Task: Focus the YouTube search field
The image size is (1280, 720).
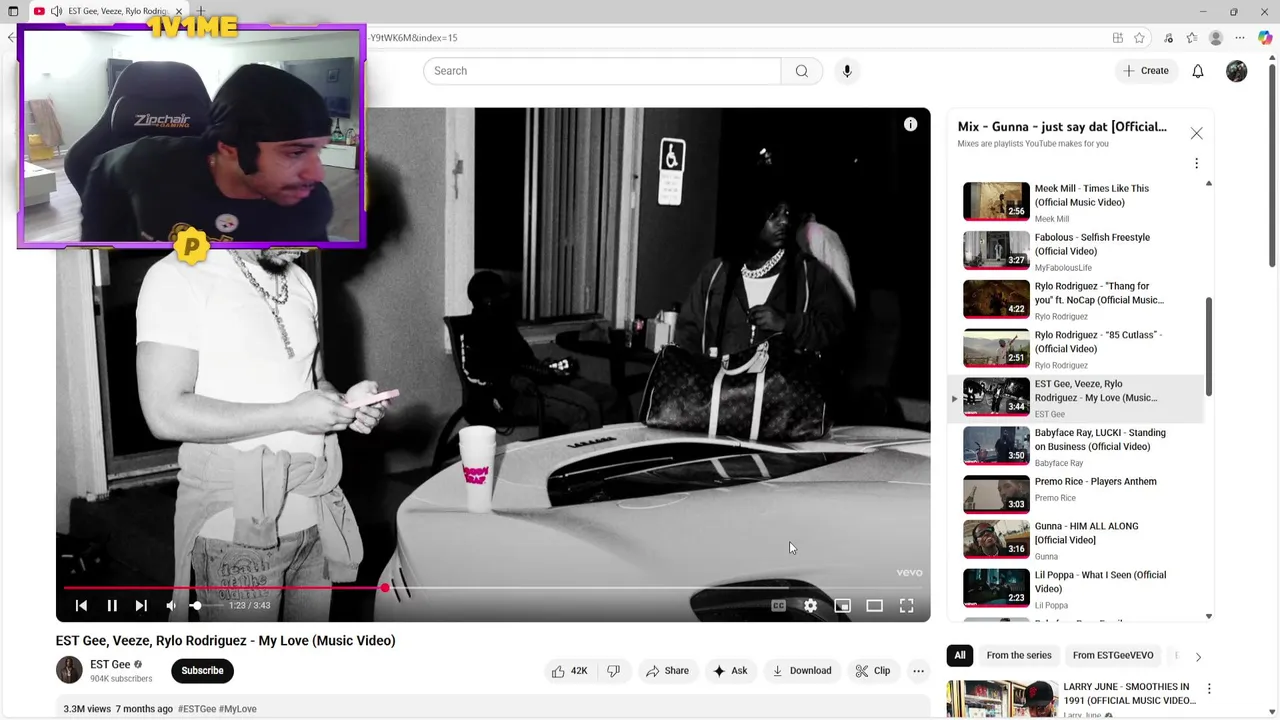Action: [x=601, y=71]
